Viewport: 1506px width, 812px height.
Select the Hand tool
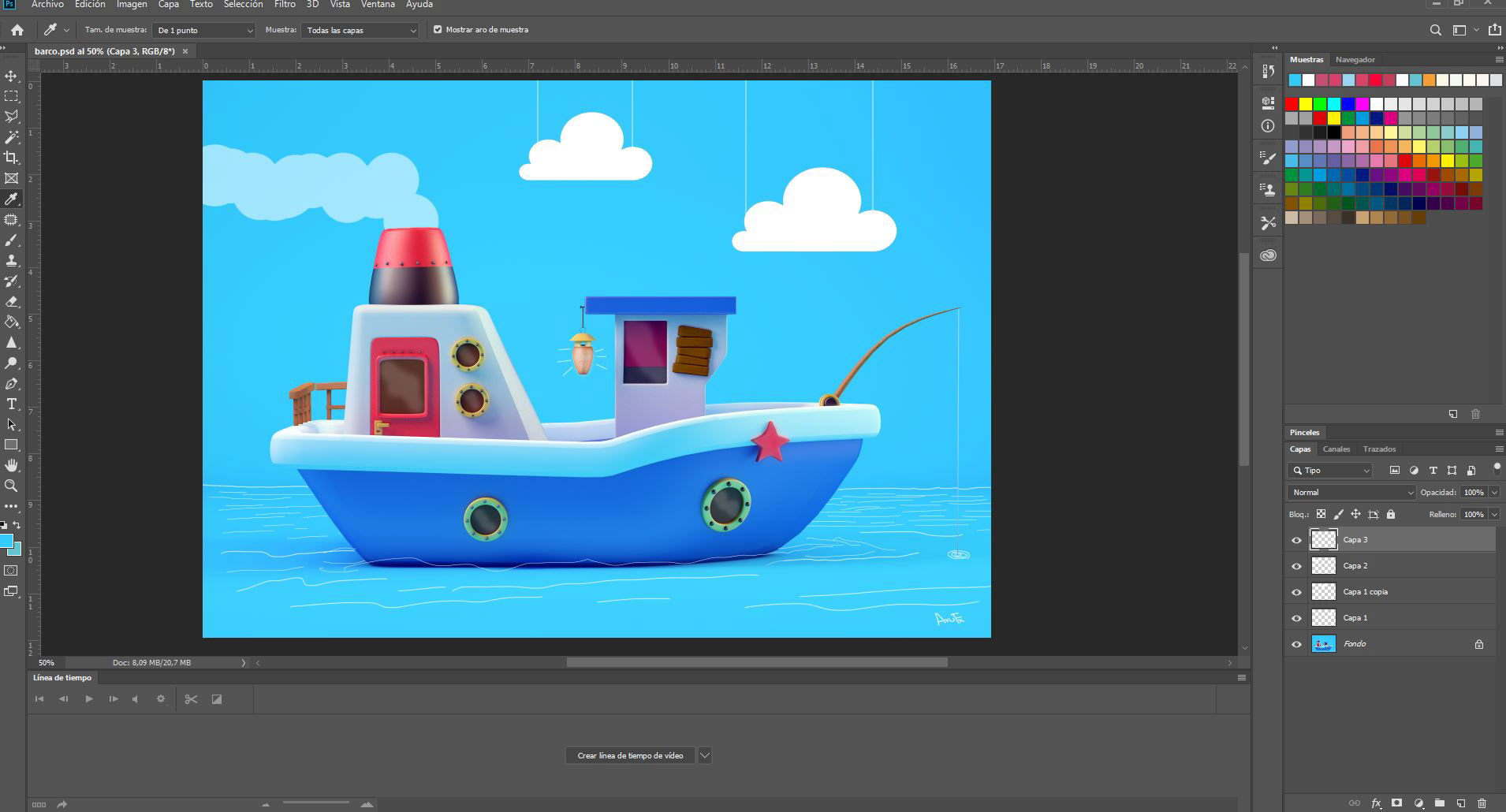click(x=11, y=465)
